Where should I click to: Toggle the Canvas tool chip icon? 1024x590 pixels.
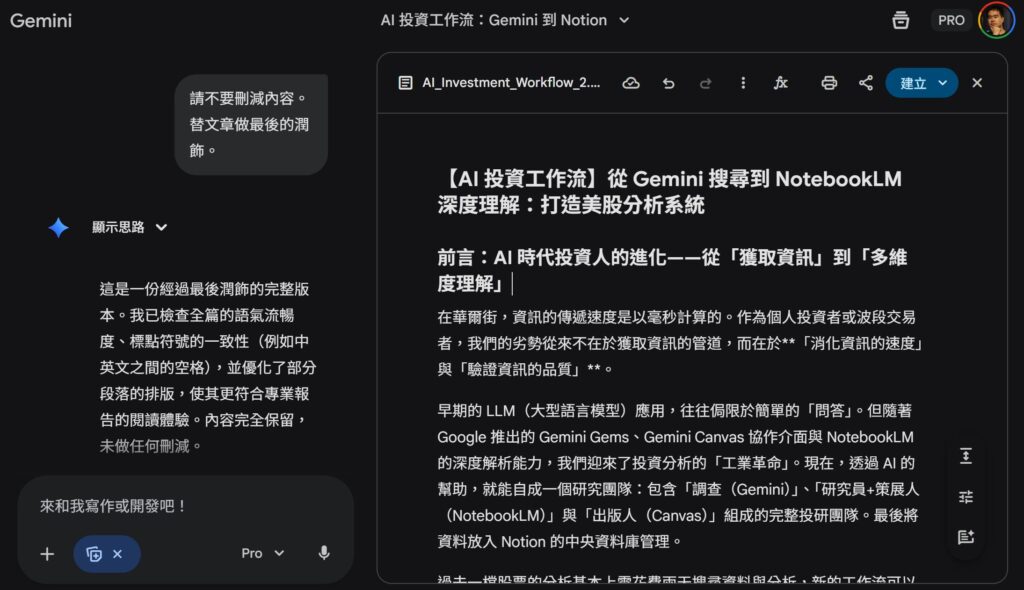pos(94,554)
